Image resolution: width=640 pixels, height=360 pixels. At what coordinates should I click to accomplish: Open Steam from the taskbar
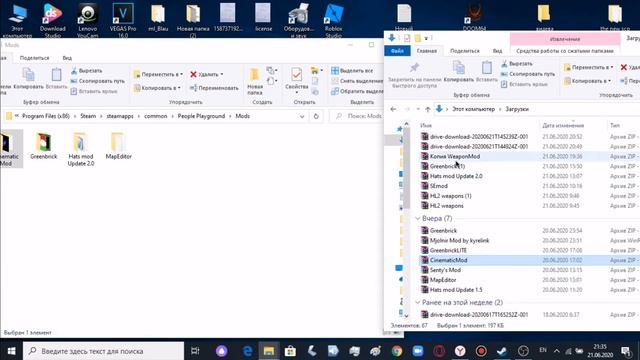coord(502,351)
